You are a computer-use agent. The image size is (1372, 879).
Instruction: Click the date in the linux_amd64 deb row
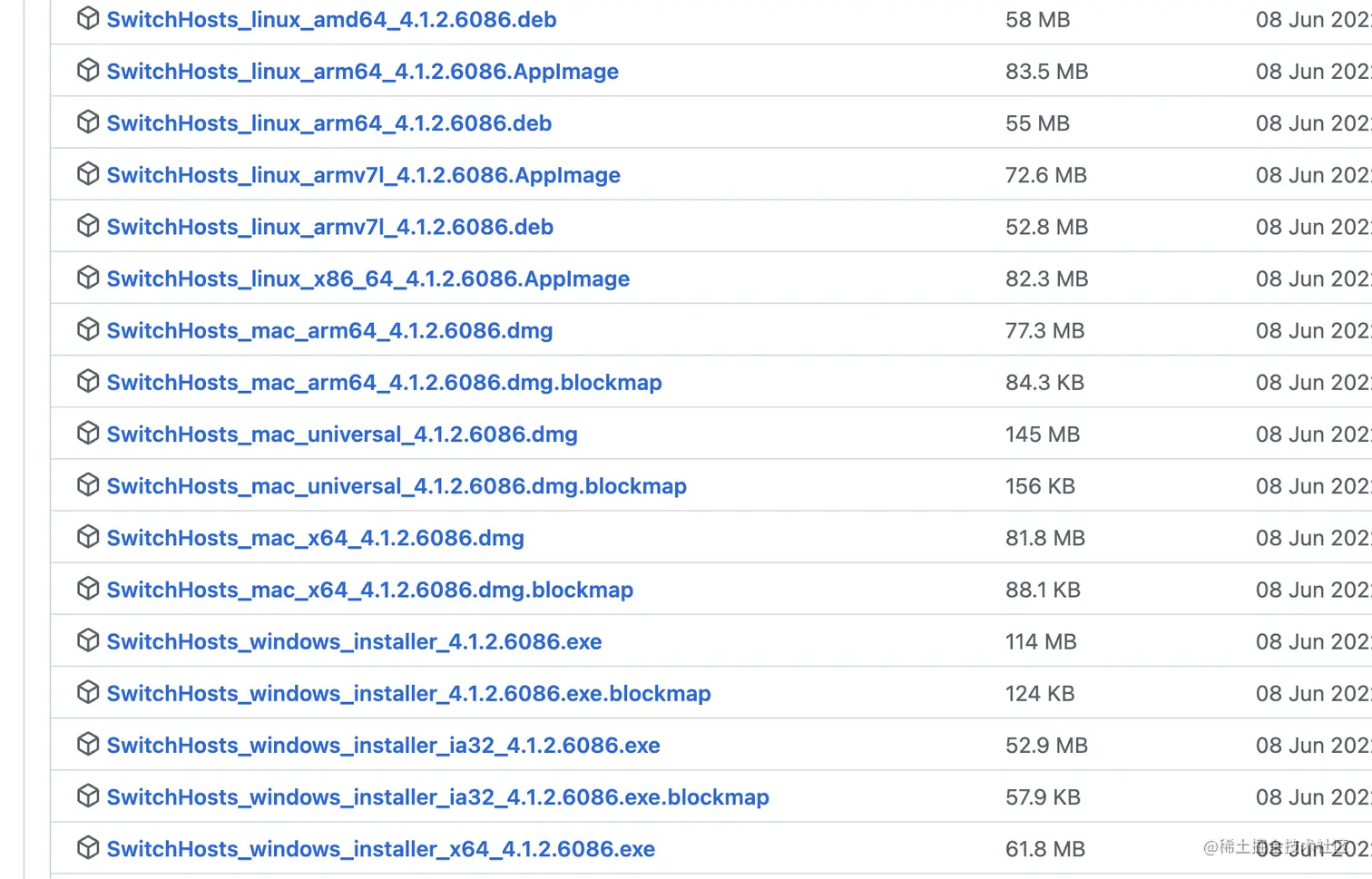(x=1313, y=19)
